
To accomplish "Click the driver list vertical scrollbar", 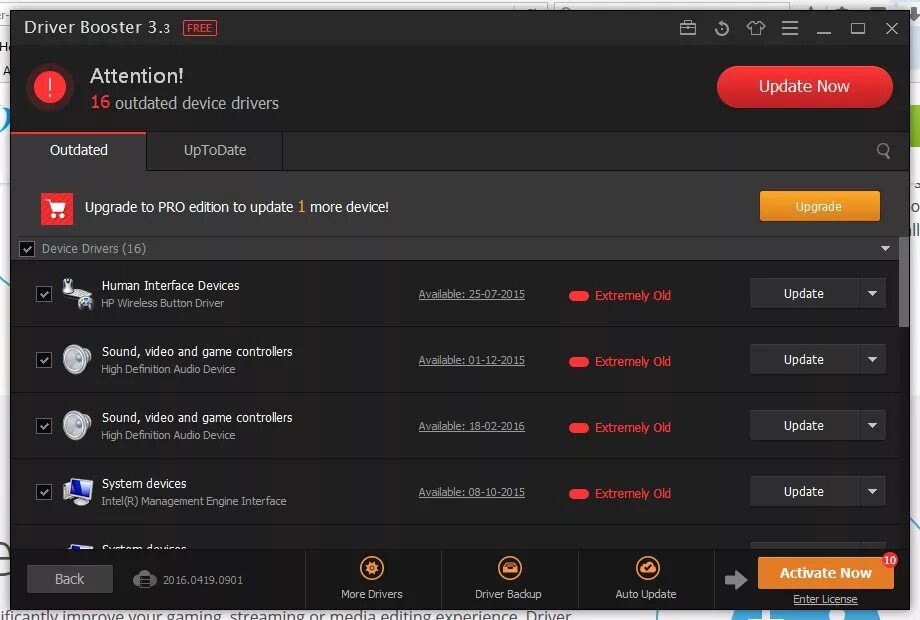I will [904, 282].
